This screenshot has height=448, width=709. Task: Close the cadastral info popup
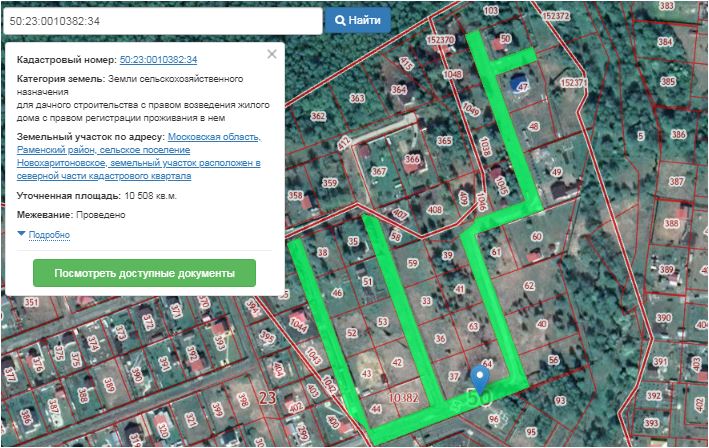(272, 55)
